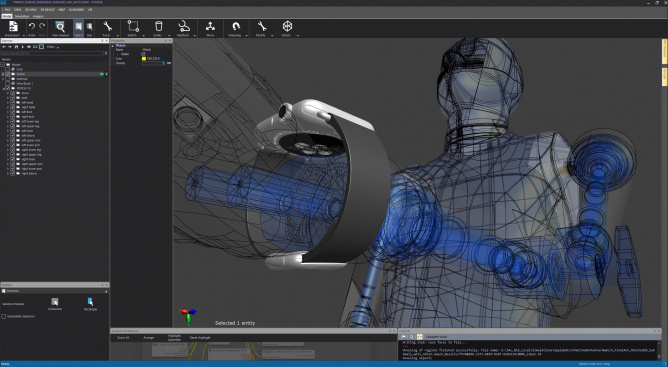Click Arrange in the Analysis workbench
Screen dimensions: 668x367
(x=149, y=338)
